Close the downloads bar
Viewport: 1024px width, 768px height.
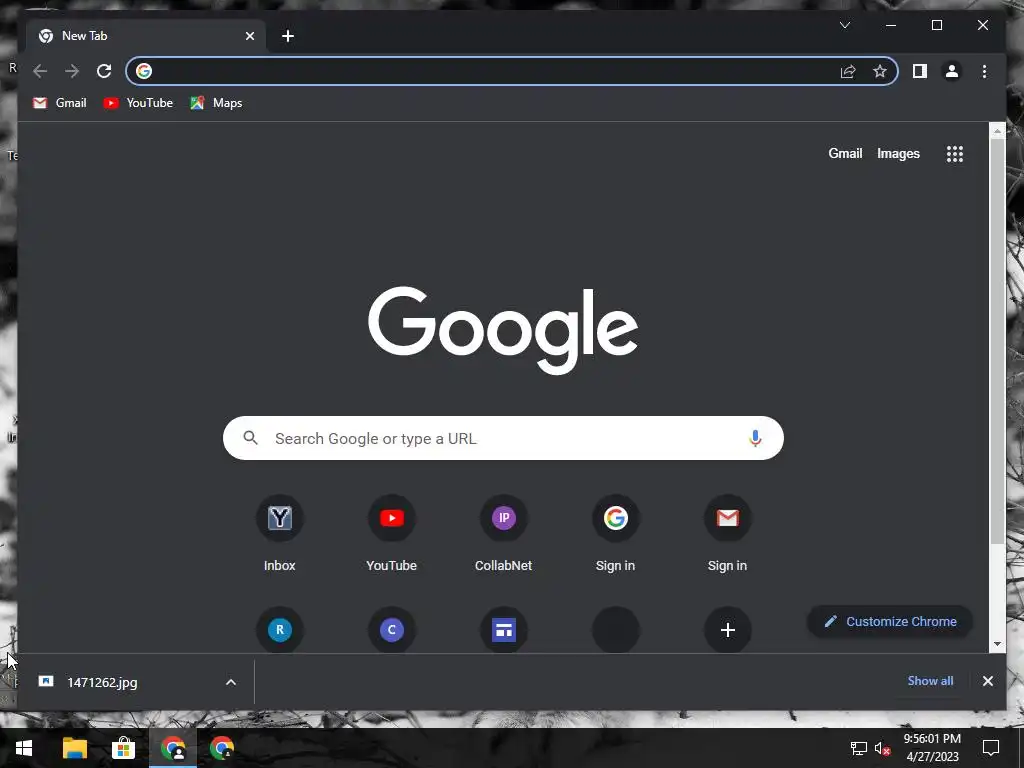(x=987, y=681)
